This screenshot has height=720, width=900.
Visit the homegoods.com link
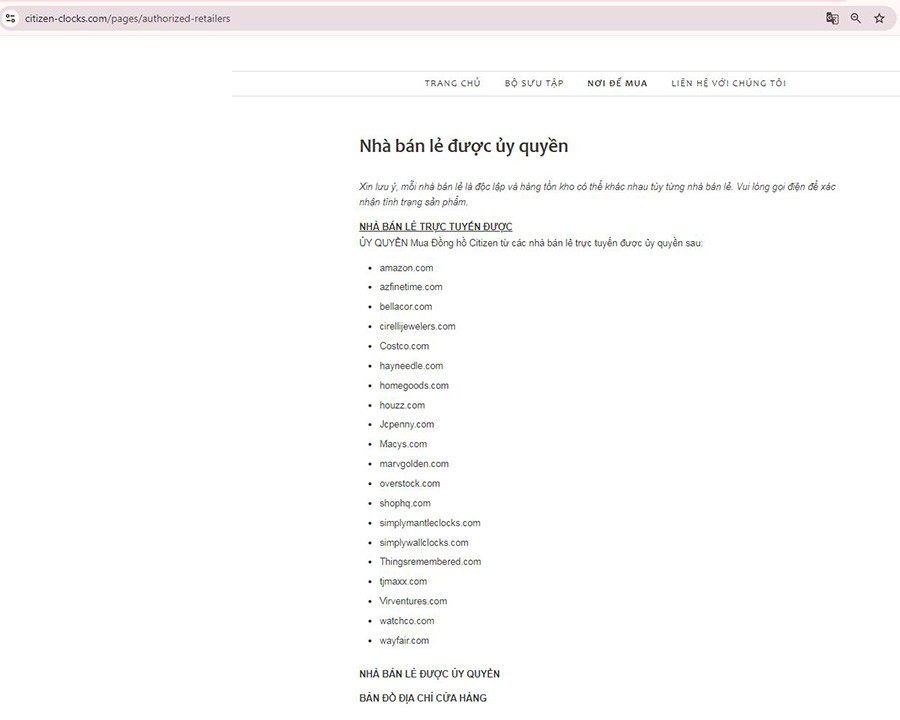click(x=414, y=386)
